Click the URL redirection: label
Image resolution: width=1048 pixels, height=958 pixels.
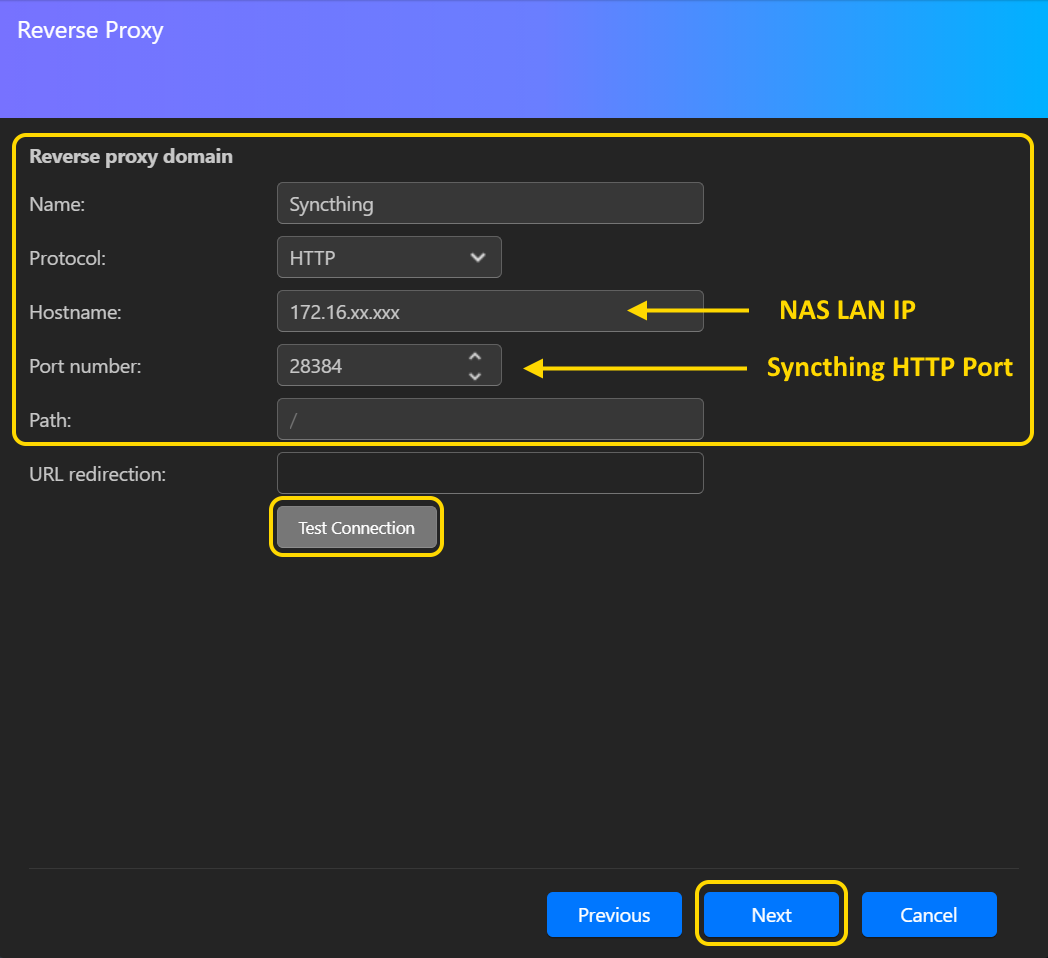[x=97, y=474]
